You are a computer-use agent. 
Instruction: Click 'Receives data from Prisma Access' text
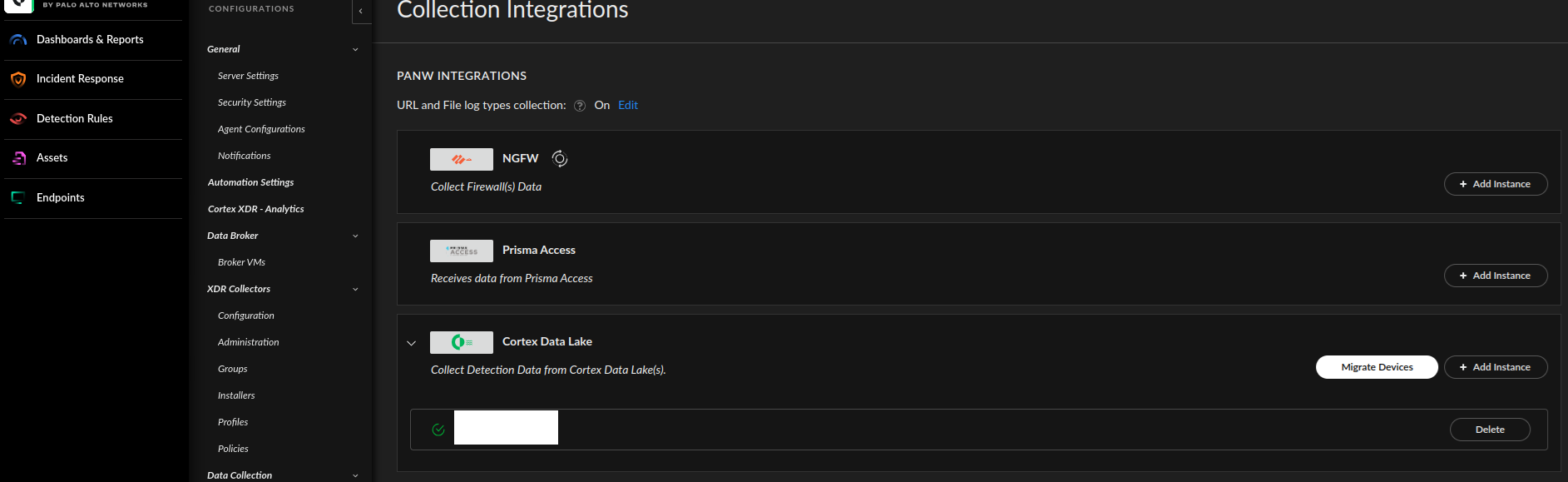[512, 279]
